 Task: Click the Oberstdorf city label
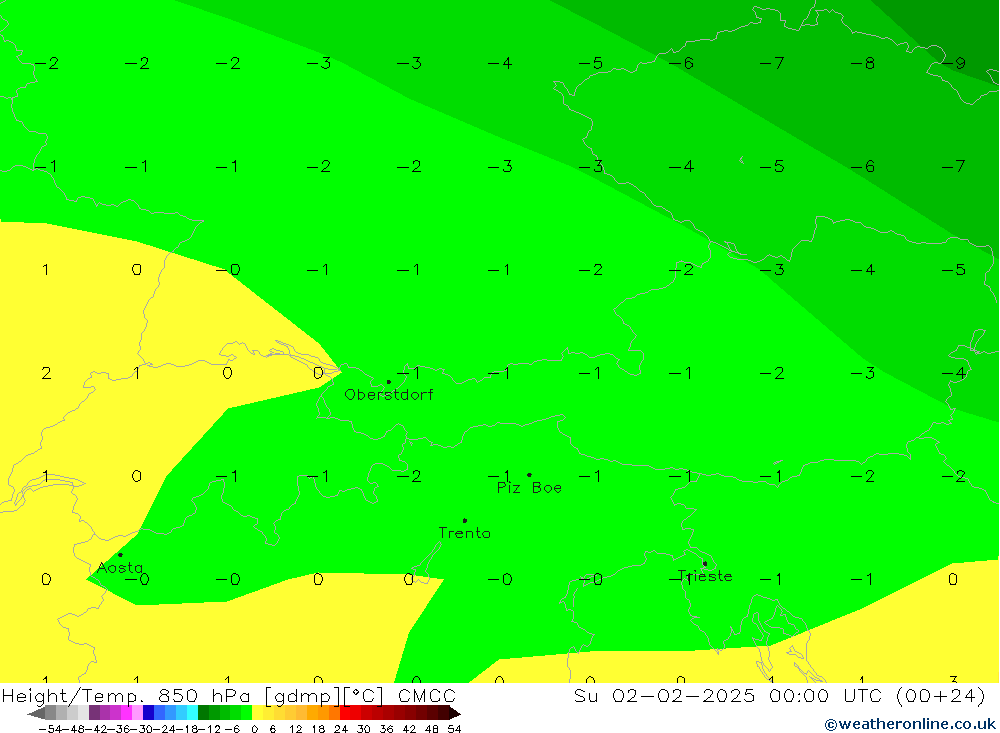[388, 395]
